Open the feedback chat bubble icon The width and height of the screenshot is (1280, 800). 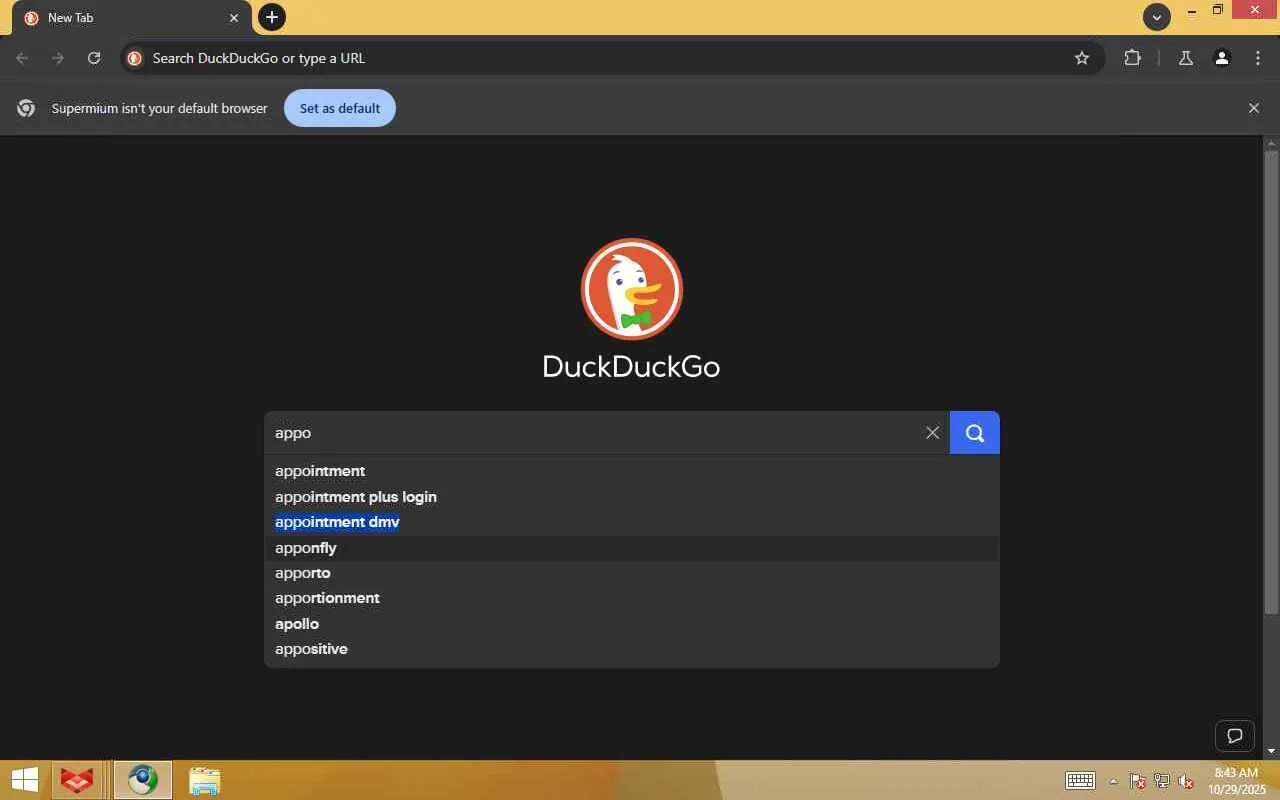click(x=1235, y=736)
